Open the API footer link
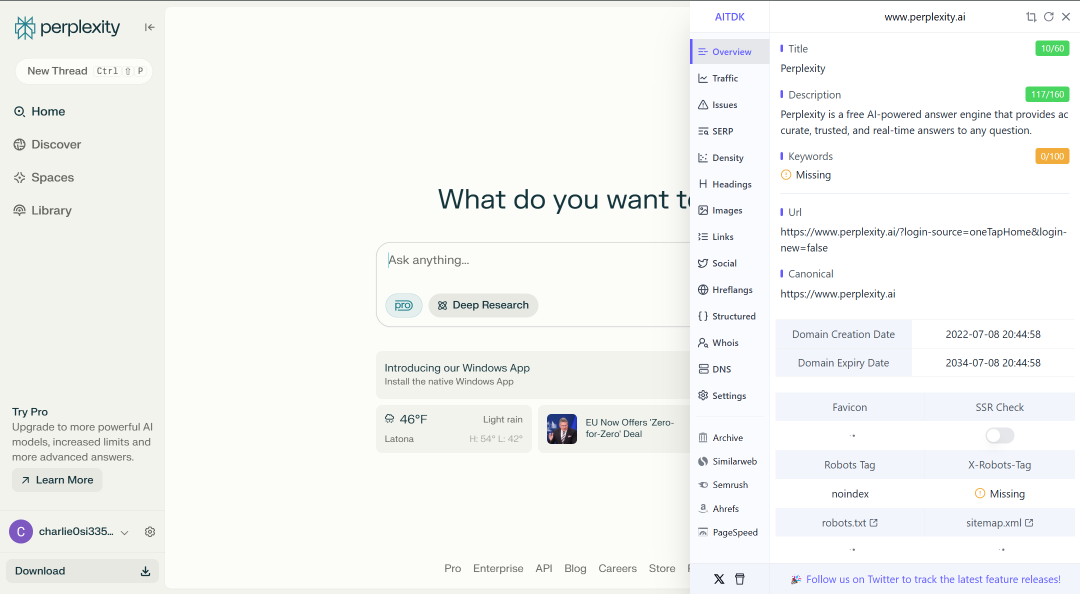 coord(544,569)
